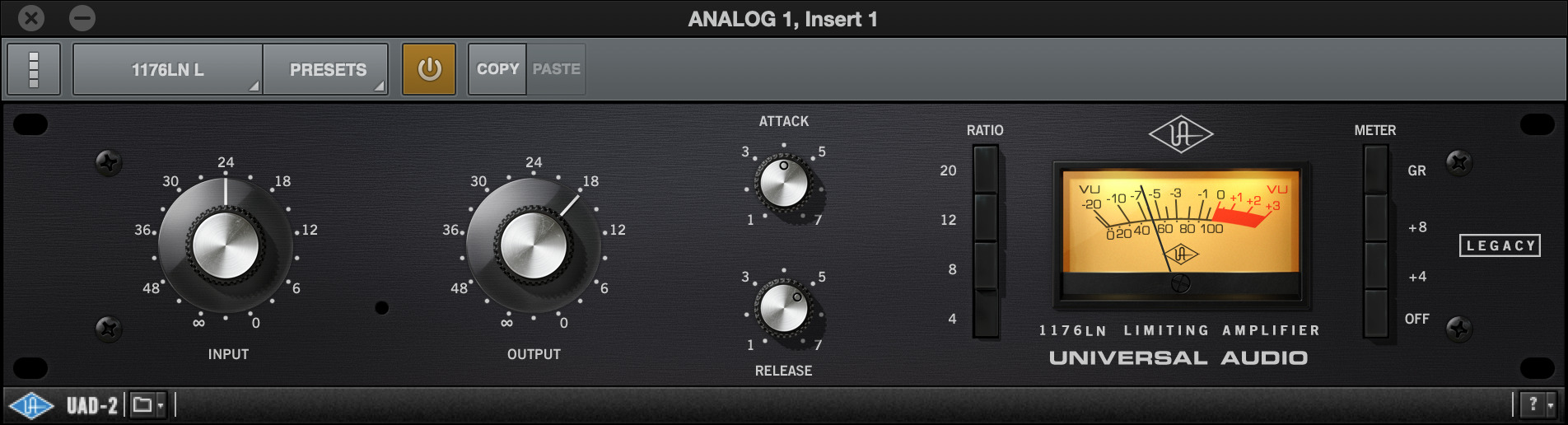Screen dimensions: 1568x425
Task: Select the ratio 12 button
Action: (x=986, y=218)
